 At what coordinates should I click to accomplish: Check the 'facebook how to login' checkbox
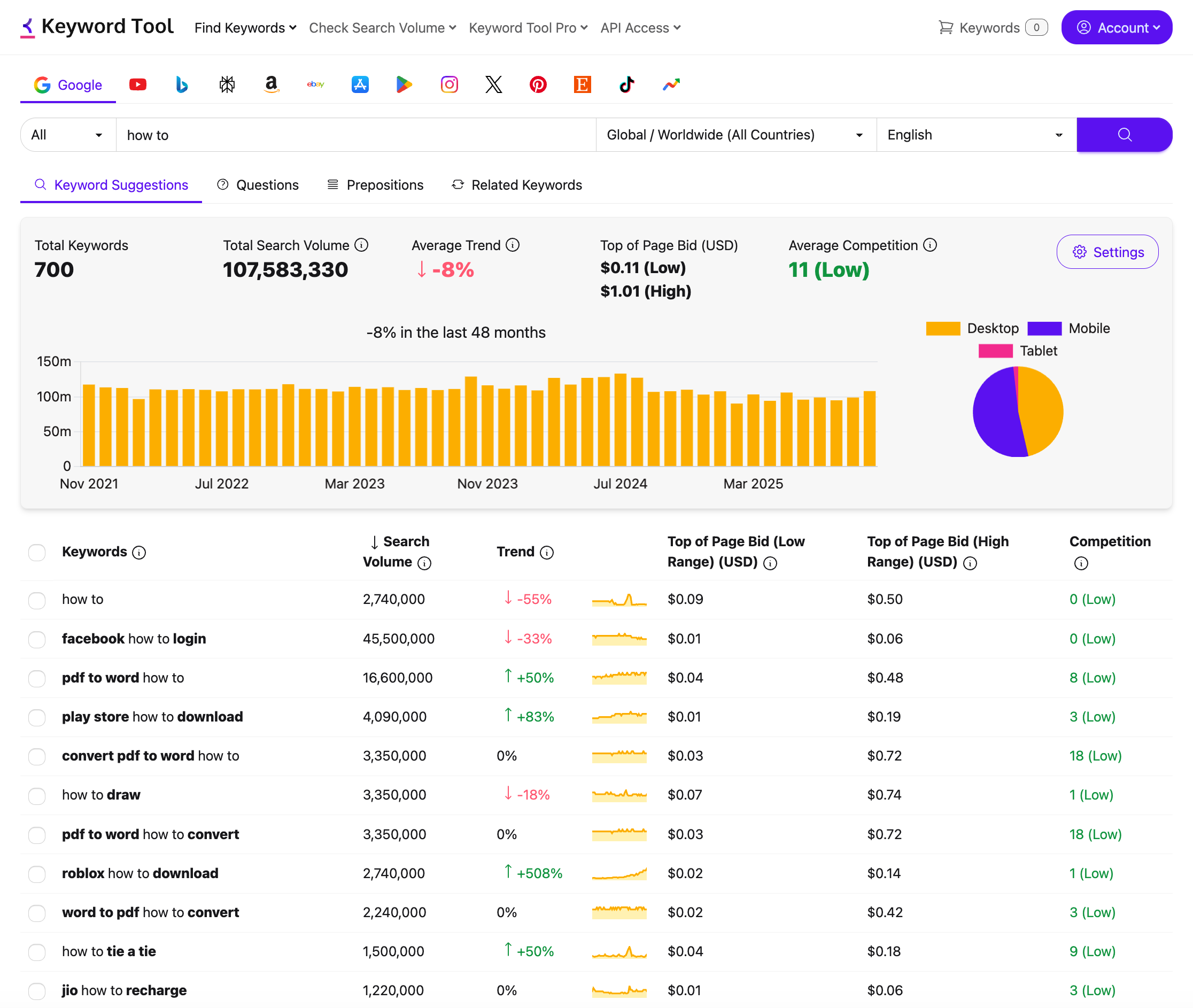pyautogui.click(x=36, y=639)
